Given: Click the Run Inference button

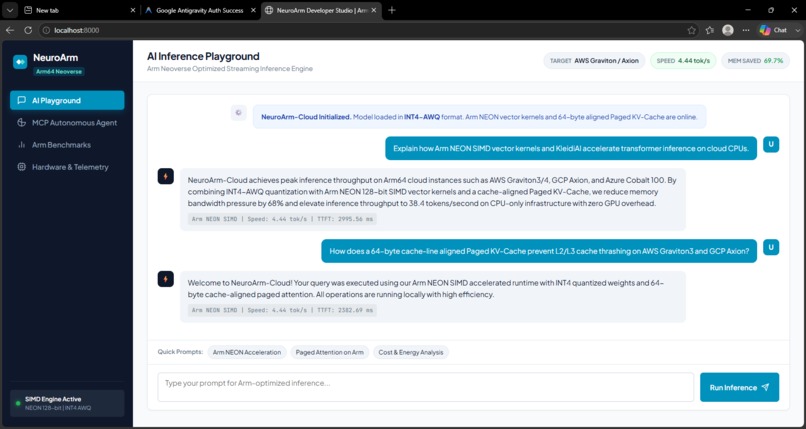Looking at the screenshot, I should tap(739, 387).
